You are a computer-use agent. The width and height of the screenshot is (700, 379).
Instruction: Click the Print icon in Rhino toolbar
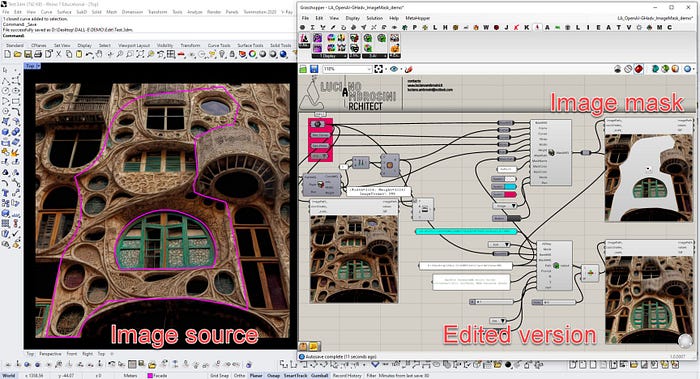pos(38,54)
